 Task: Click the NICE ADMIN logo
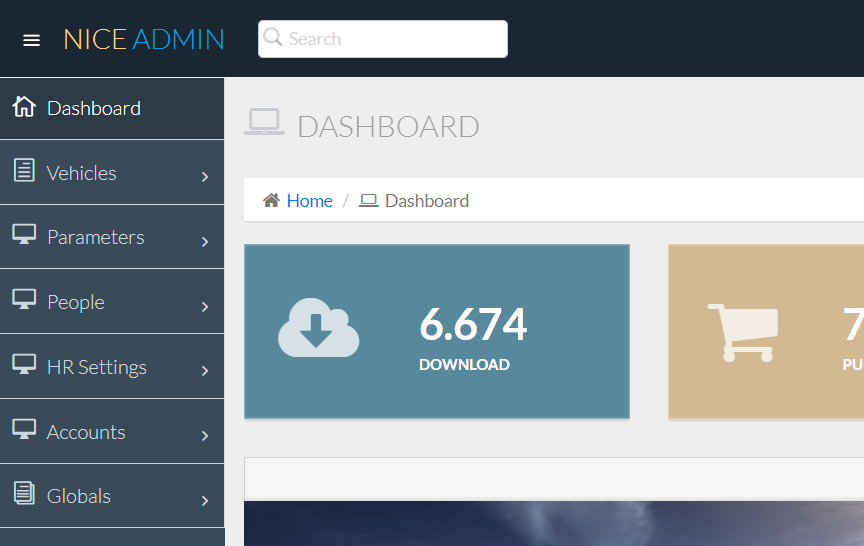(144, 40)
